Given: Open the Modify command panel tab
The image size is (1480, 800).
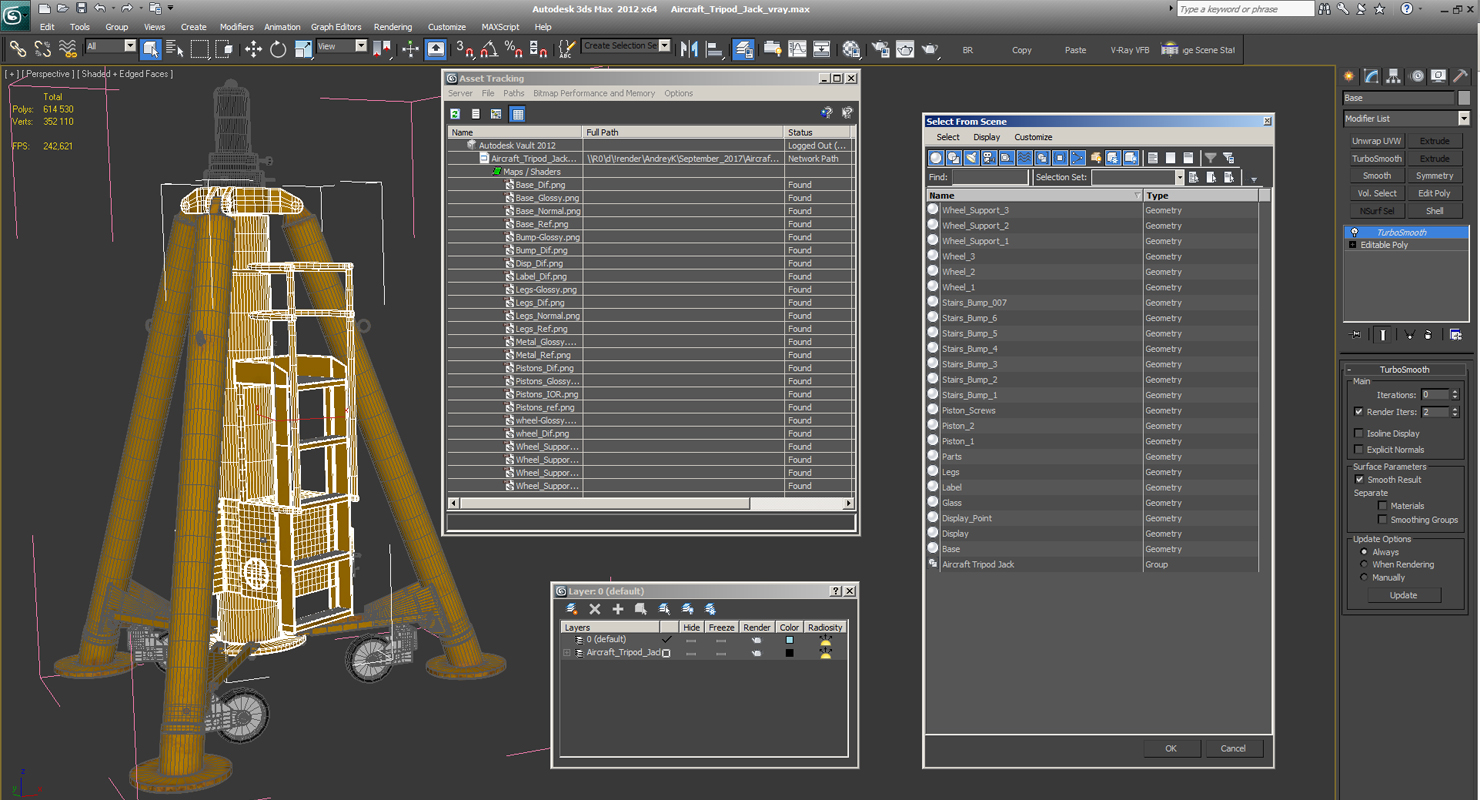Looking at the screenshot, I should point(1372,76).
